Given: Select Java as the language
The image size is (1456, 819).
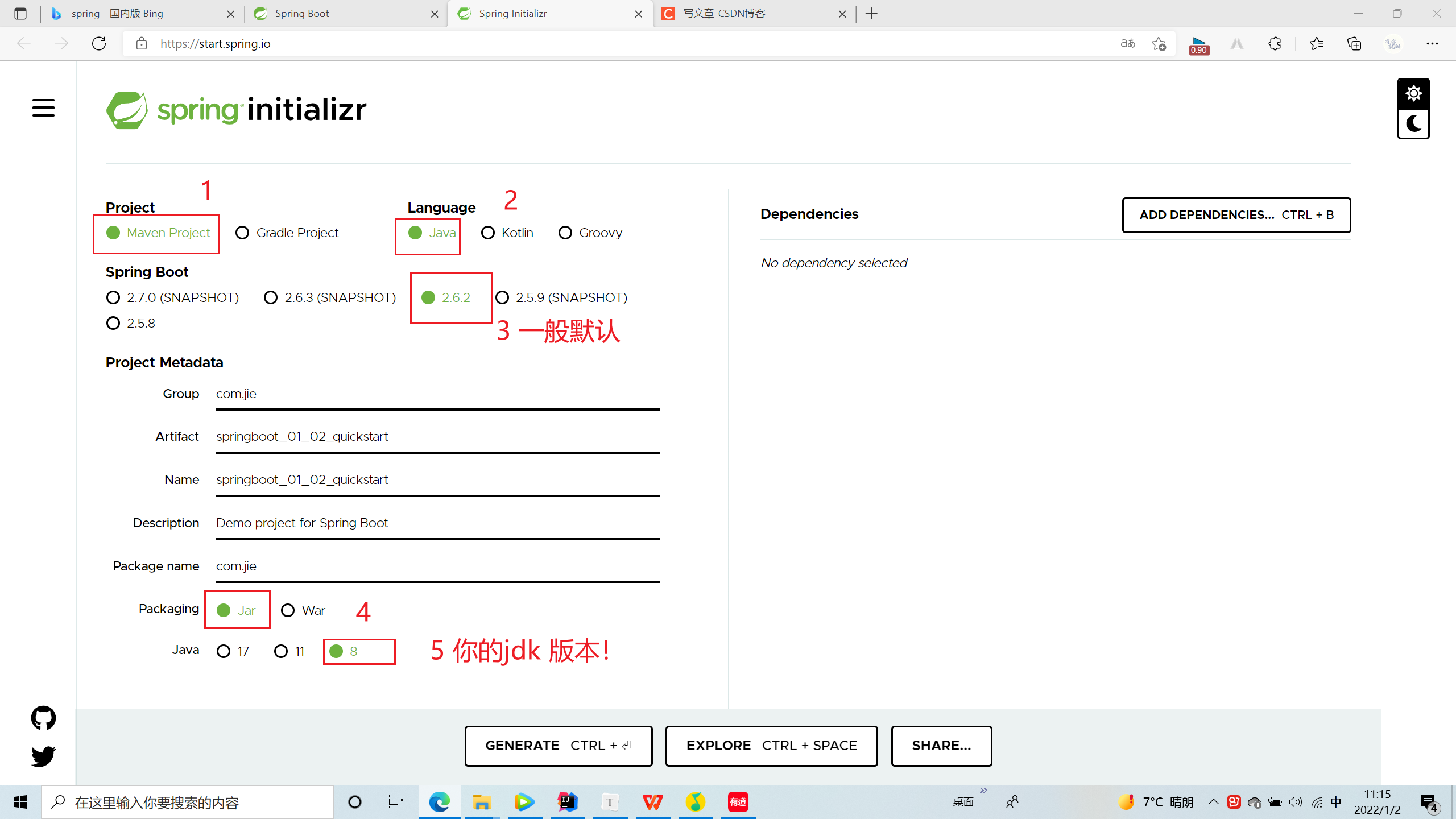Looking at the screenshot, I should tap(432, 233).
